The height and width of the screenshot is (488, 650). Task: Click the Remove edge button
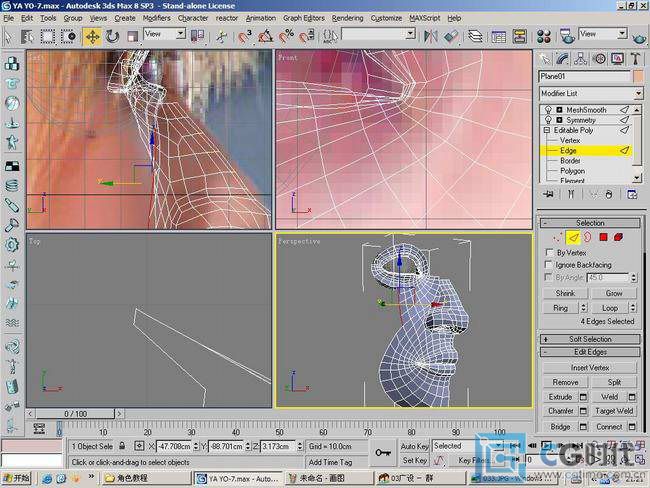coord(565,382)
